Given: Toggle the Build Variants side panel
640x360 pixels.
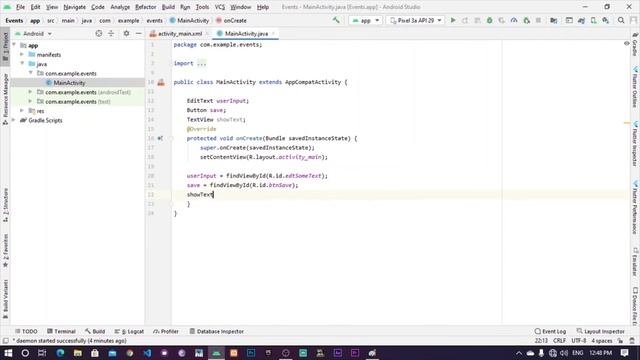Looking at the screenshot, I should pyautogui.click(x=5, y=299).
